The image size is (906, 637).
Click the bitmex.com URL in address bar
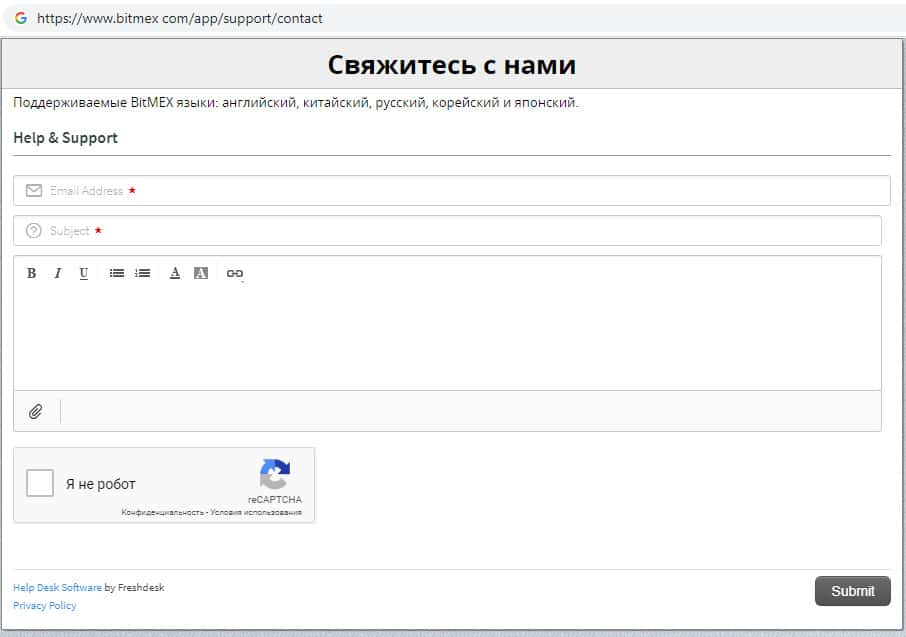pos(180,18)
